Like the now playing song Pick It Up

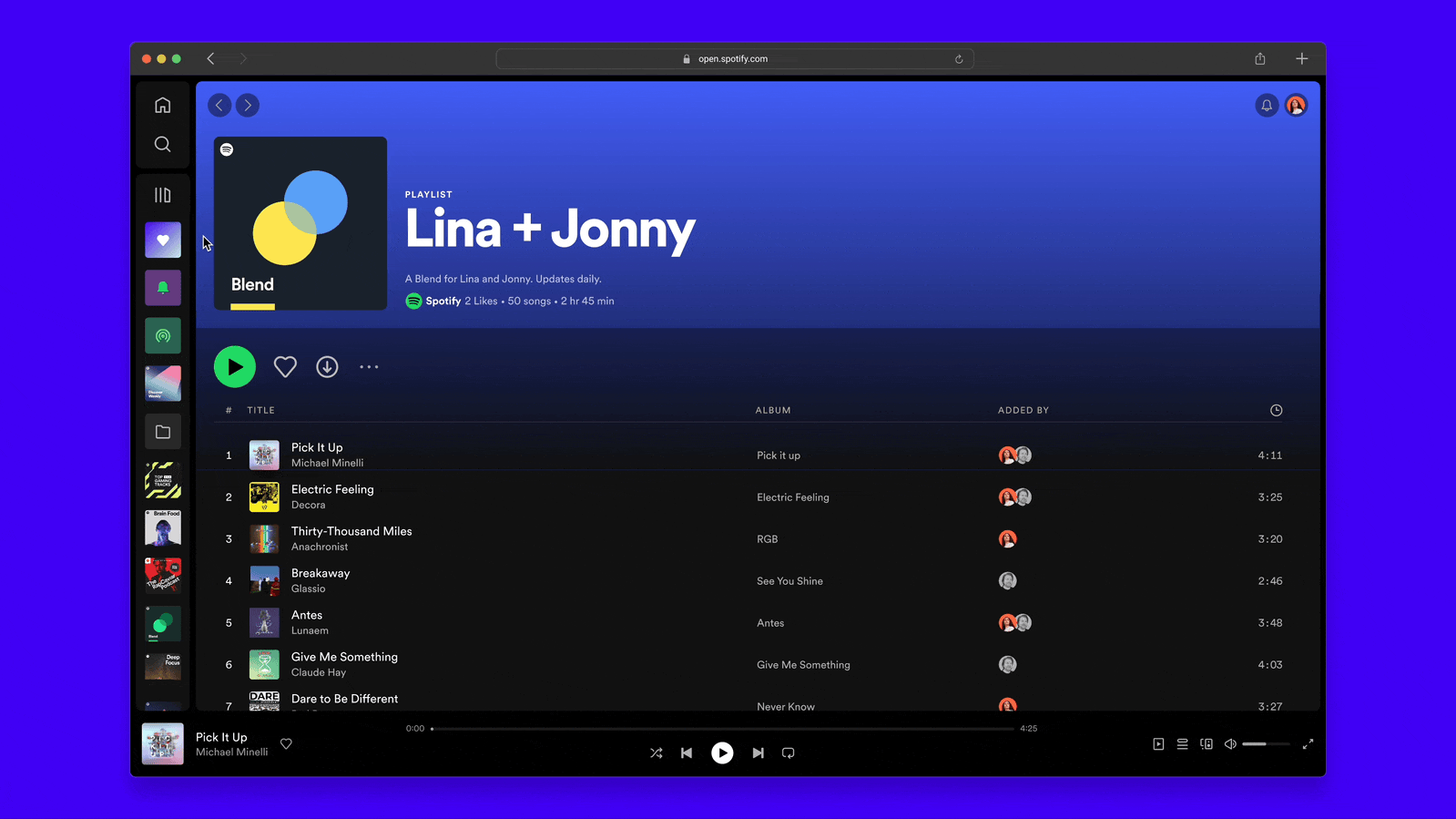pos(286,744)
